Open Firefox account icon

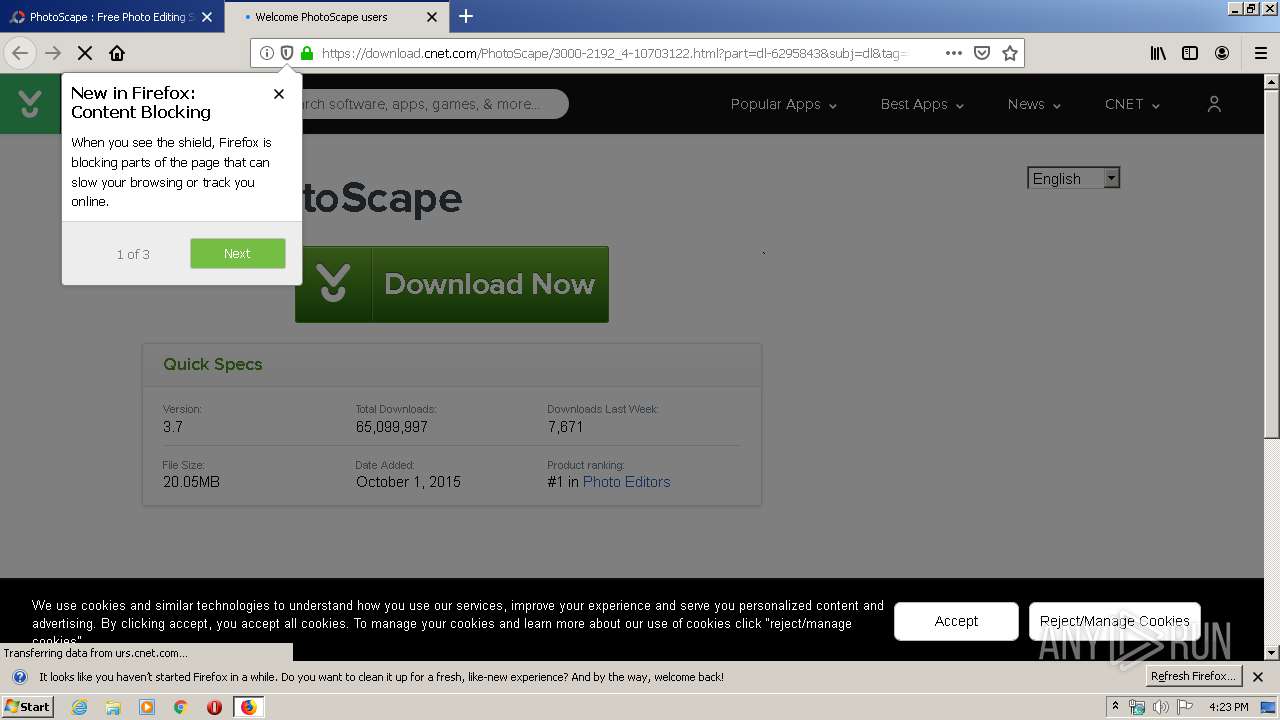(x=1222, y=53)
